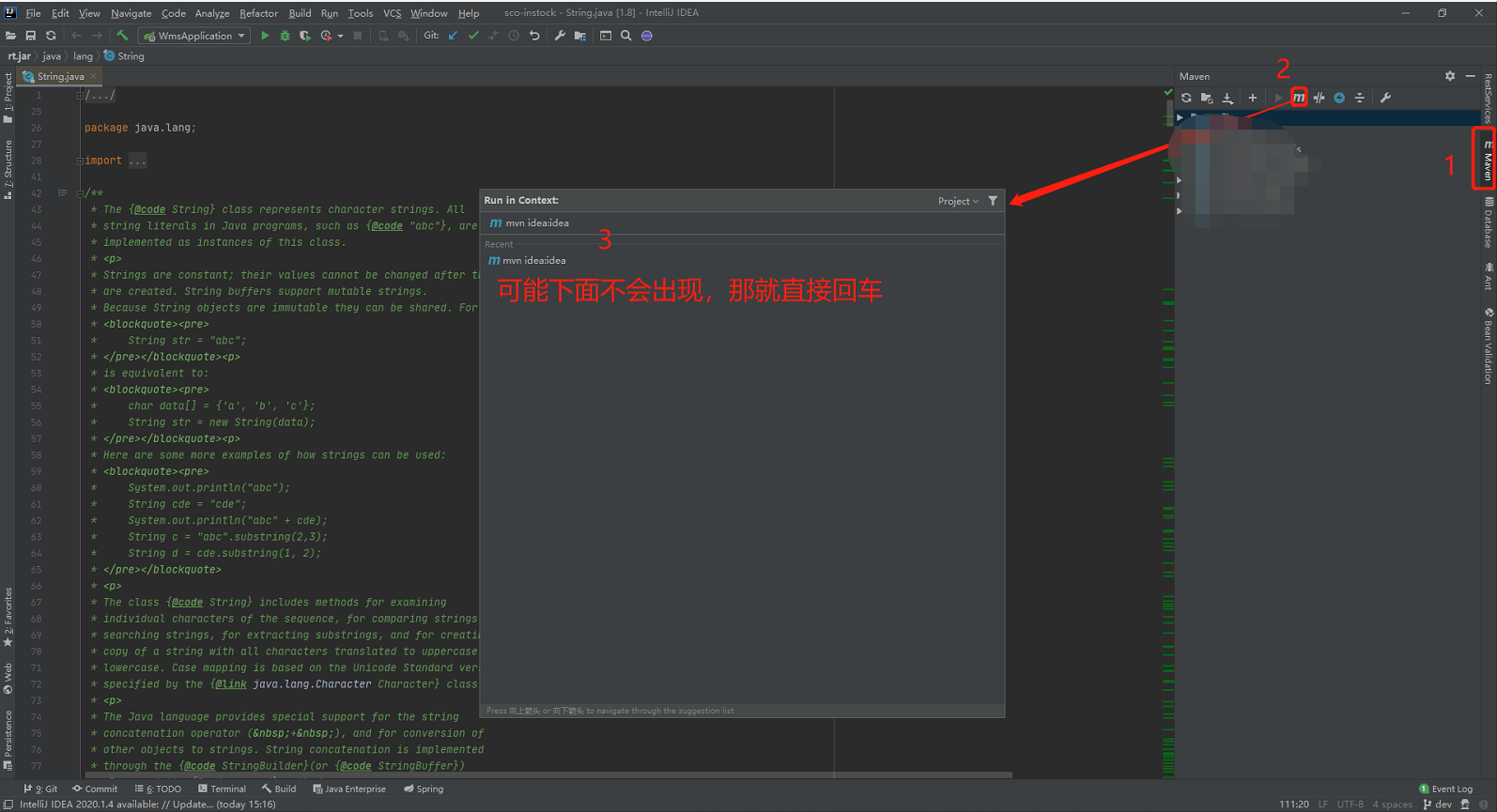This screenshot has height=812, width=1497.
Task: Open Maven panel gear options
Action: 1450,76
